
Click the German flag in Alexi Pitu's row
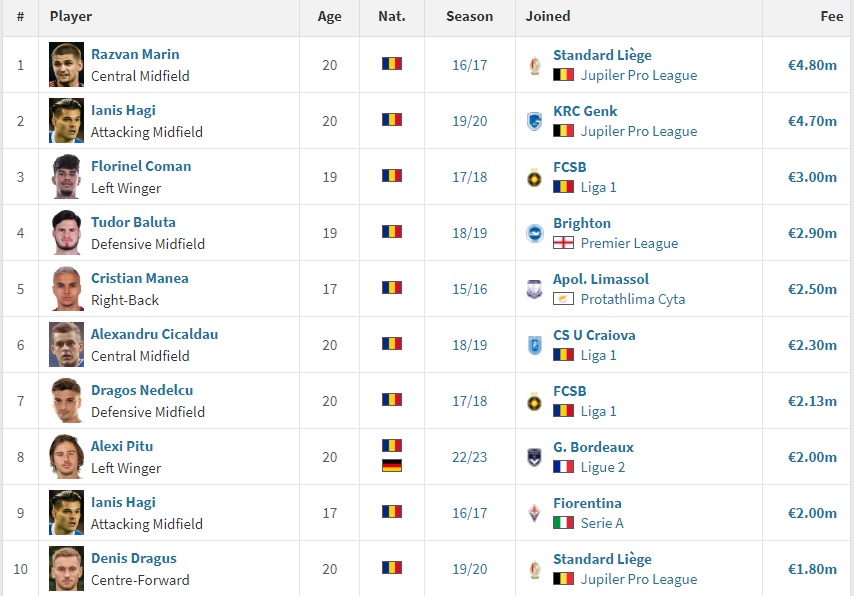(x=392, y=466)
